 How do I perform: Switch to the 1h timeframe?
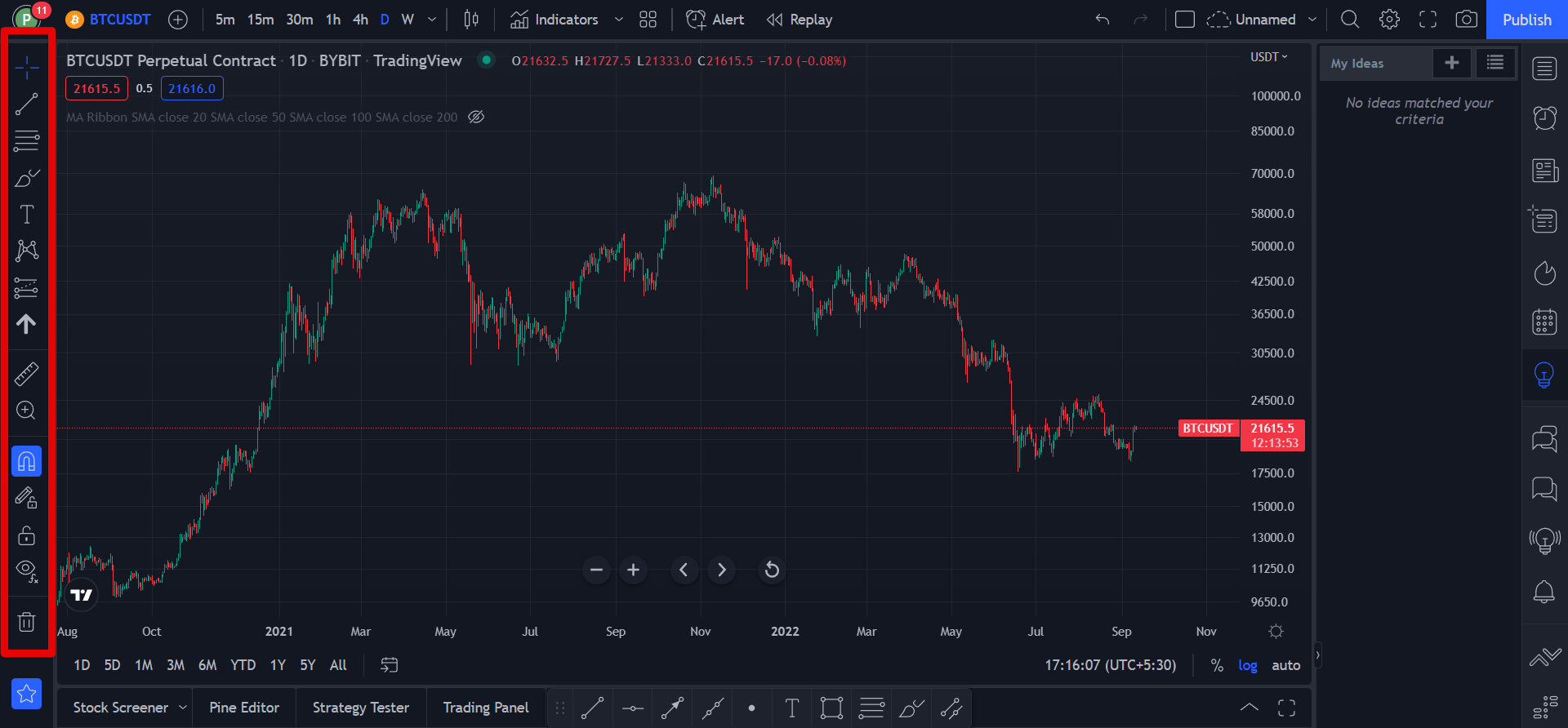333,20
